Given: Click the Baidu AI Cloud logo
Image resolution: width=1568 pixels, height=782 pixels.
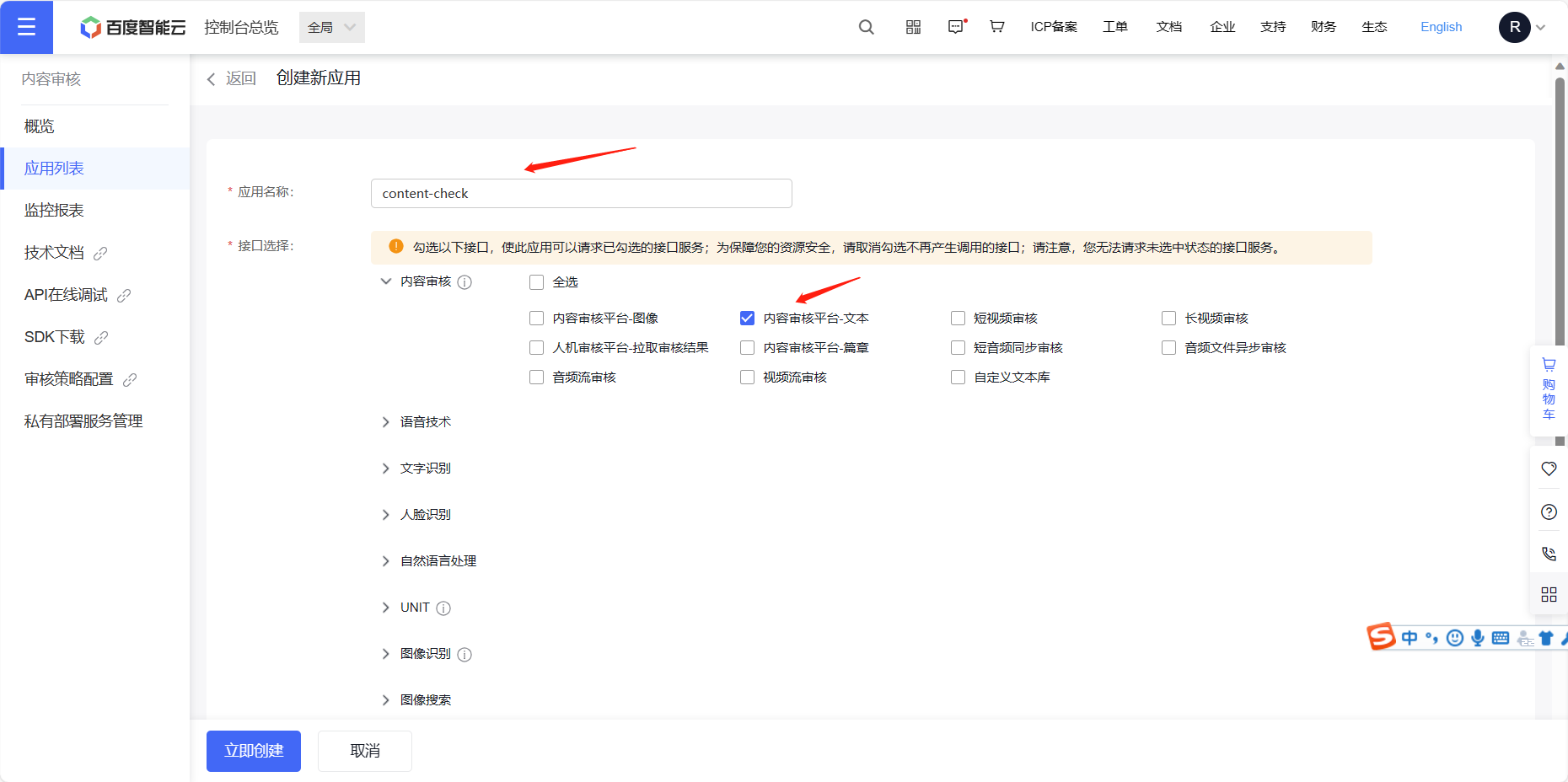Looking at the screenshot, I should point(132,28).
